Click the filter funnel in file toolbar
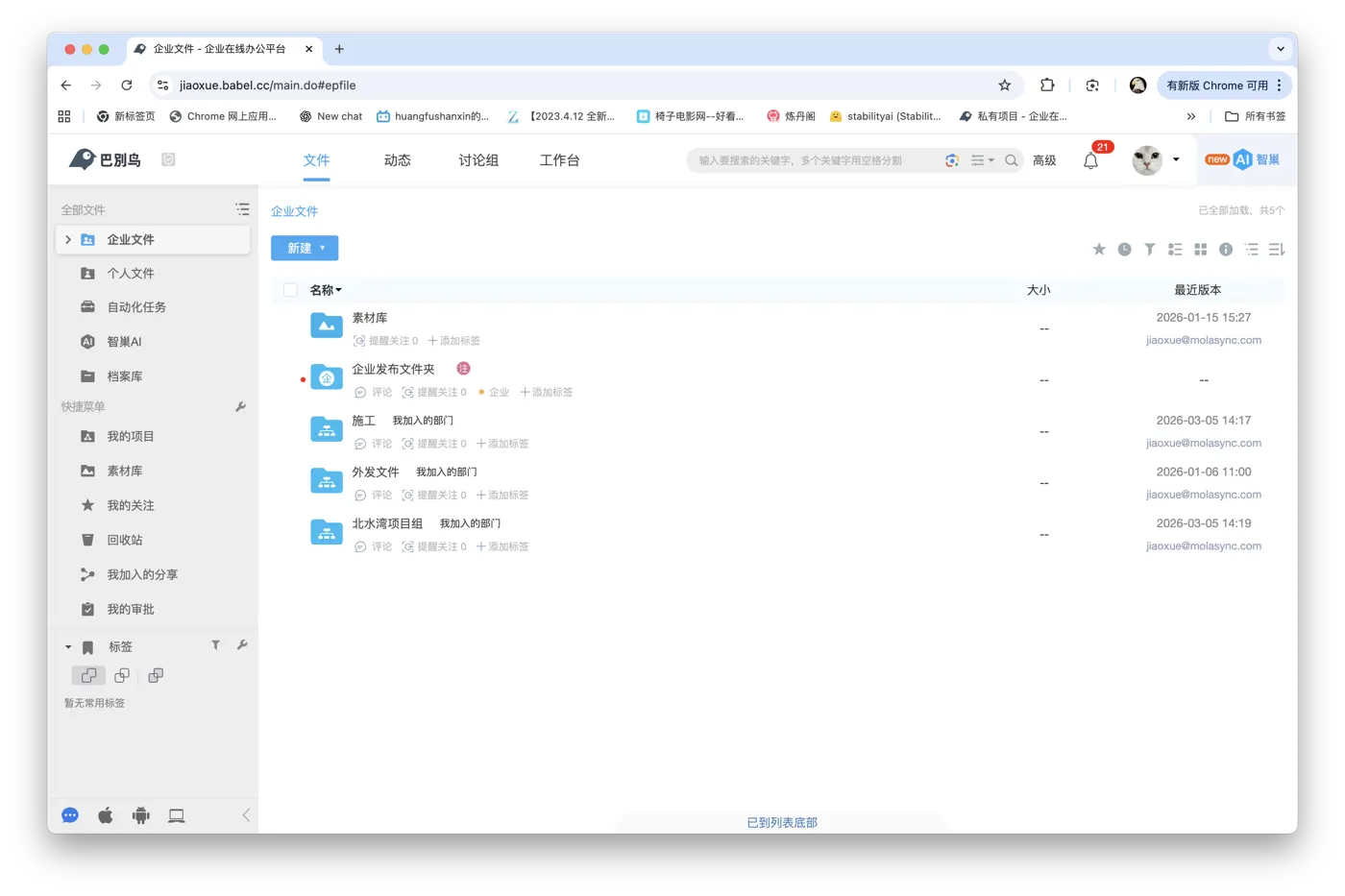Image resolution: width=1345 pixels, height=896 pixels. click(x=1150, y=250)
